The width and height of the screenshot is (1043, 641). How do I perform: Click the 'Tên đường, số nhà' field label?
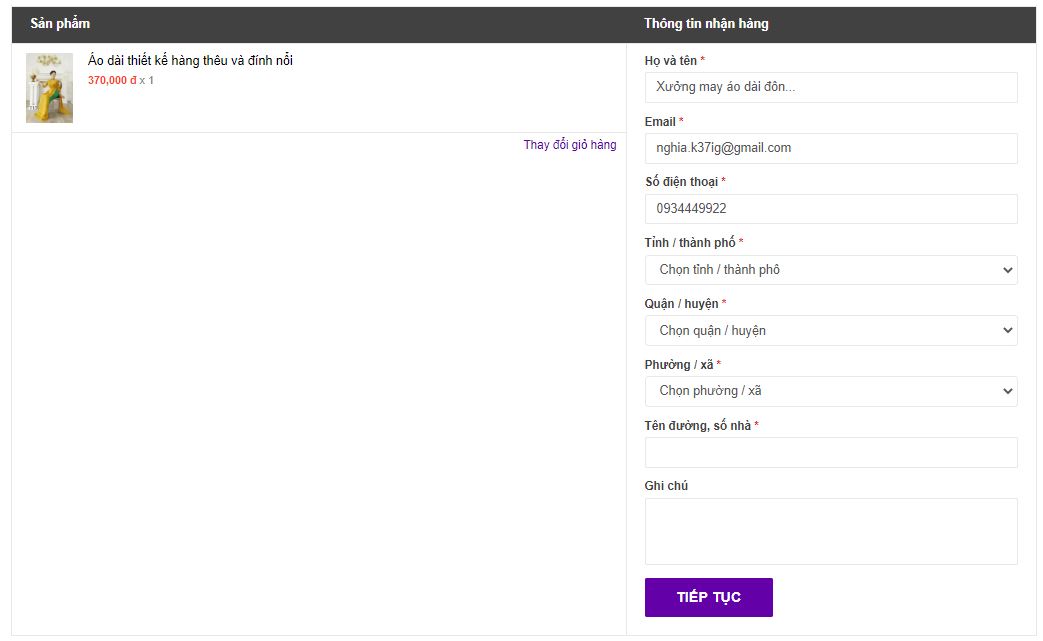pos(697,426)
